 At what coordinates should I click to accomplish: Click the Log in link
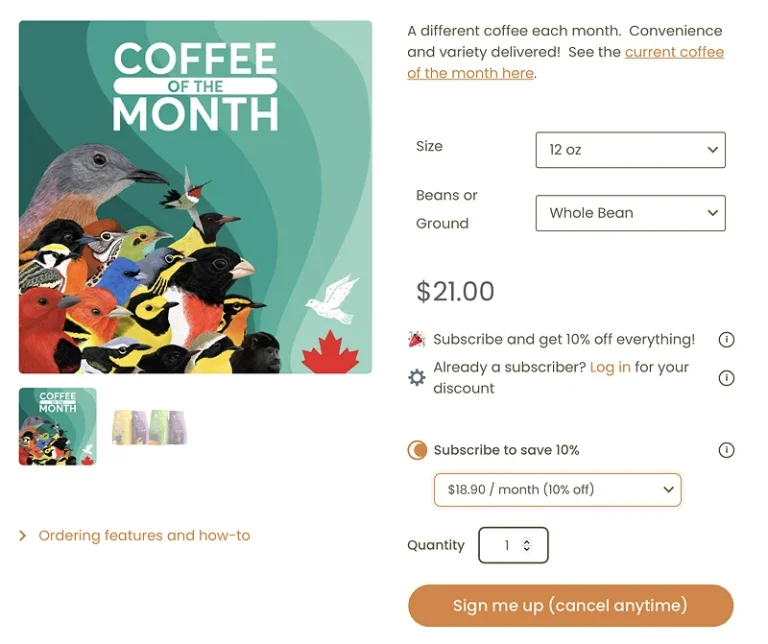coord(610,367)
